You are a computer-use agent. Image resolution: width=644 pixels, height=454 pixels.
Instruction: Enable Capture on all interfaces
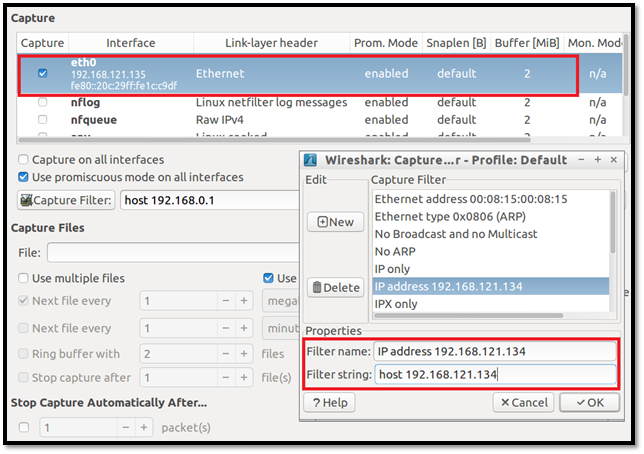[x=25, y=160]
